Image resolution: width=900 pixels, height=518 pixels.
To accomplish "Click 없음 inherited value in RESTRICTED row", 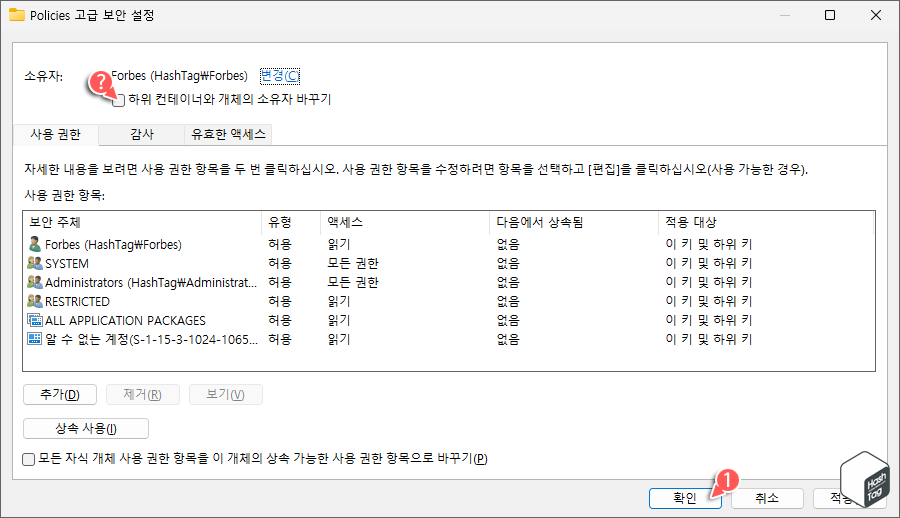I will point(508,301).
